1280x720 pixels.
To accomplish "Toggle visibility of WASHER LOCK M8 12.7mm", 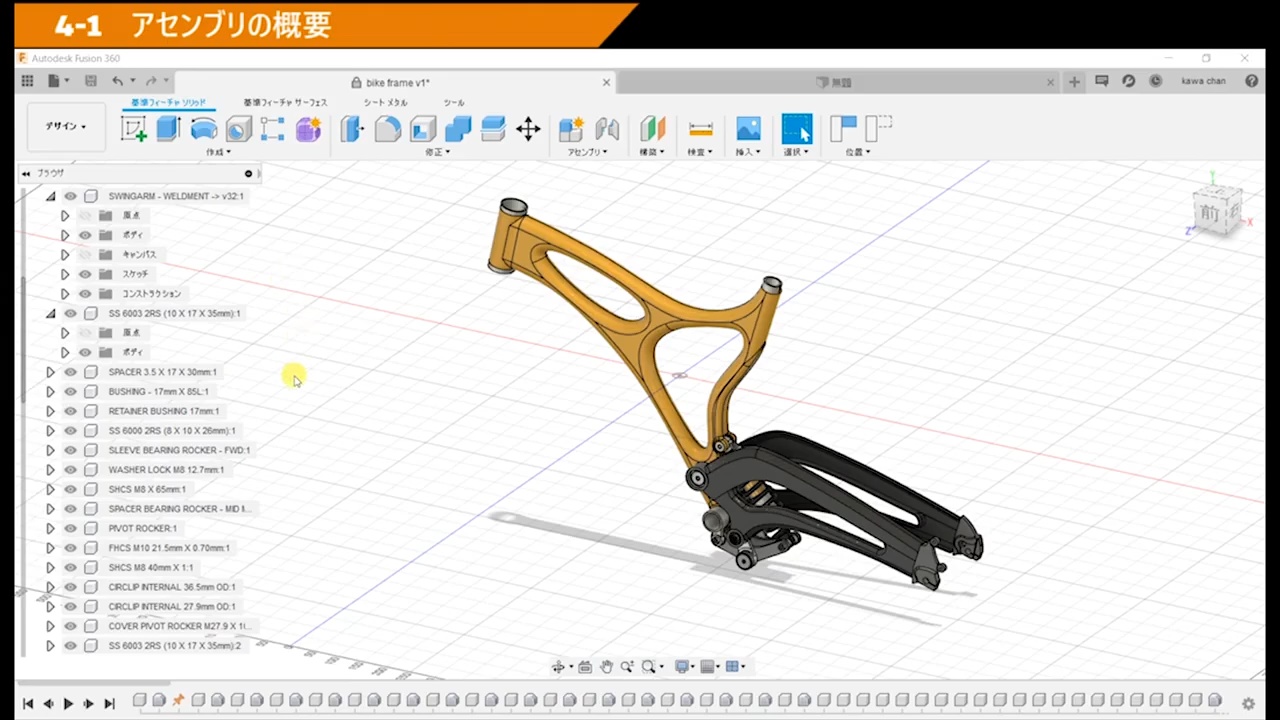I will tap(70, 470).
